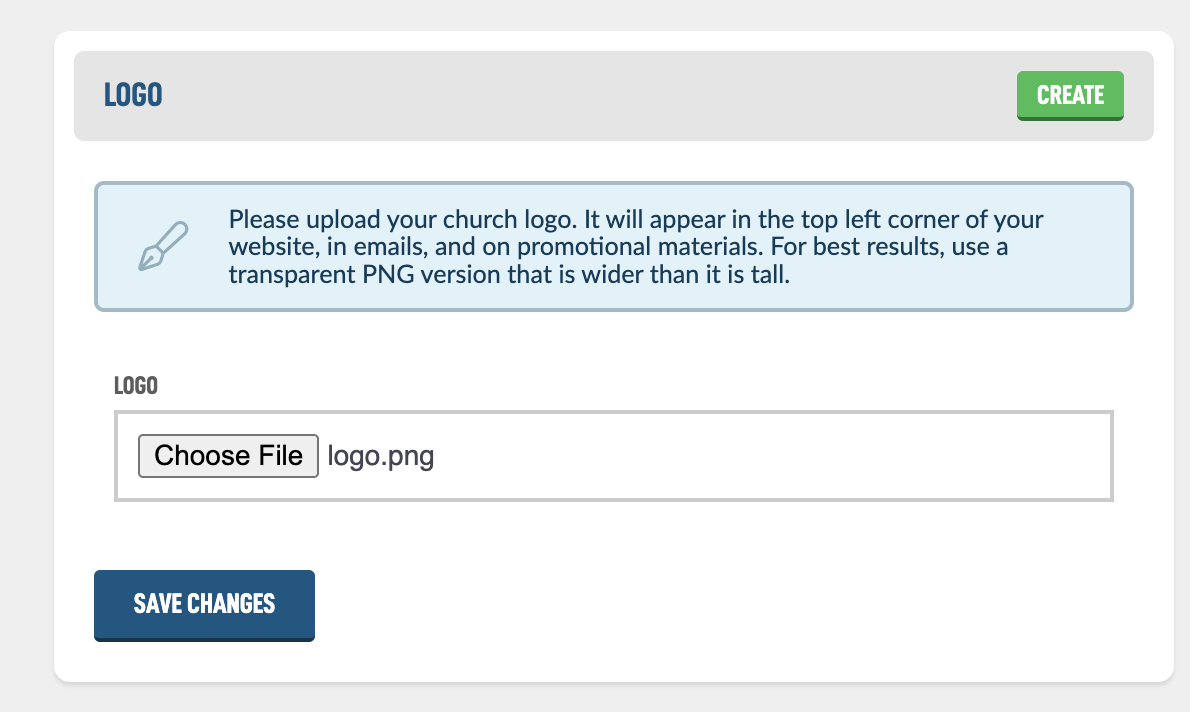This screenshot has width=1190, height=712.
Task: Click the 'transparent PNG version' text line
Action: (509, 274)
